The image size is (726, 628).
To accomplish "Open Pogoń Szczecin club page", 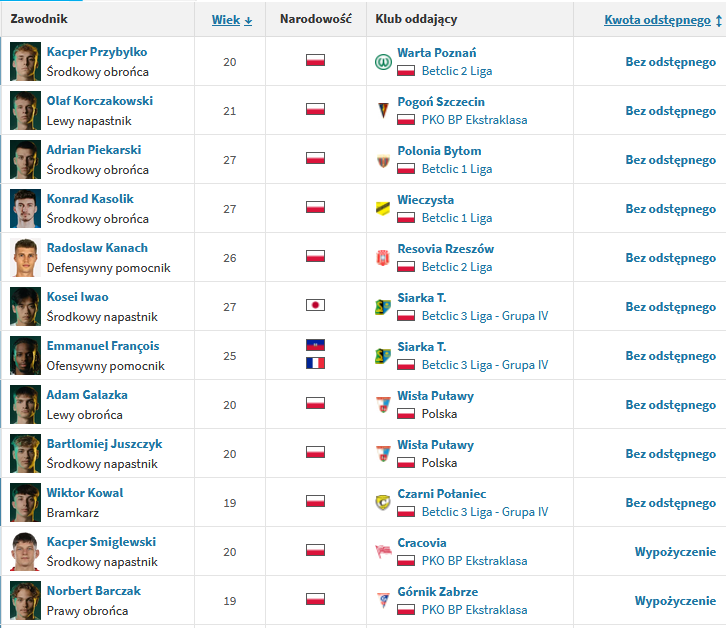I will point(441,102).
